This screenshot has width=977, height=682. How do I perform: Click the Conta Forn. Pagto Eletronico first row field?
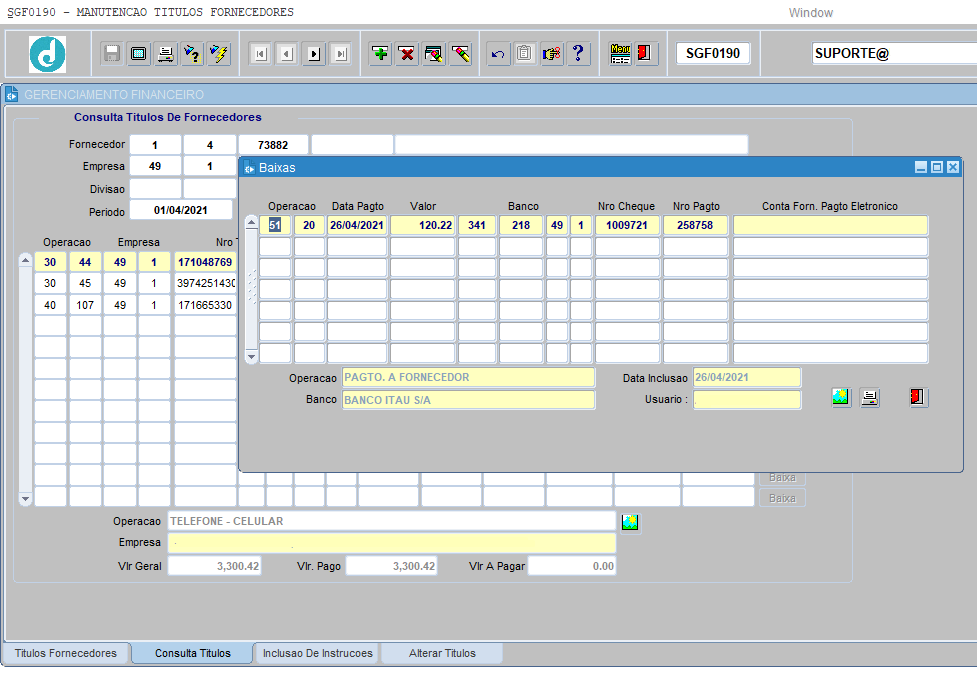click(831, 225)
